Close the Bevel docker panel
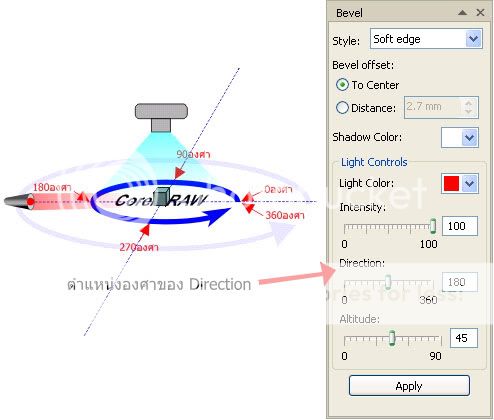 [x=480, y=13]
